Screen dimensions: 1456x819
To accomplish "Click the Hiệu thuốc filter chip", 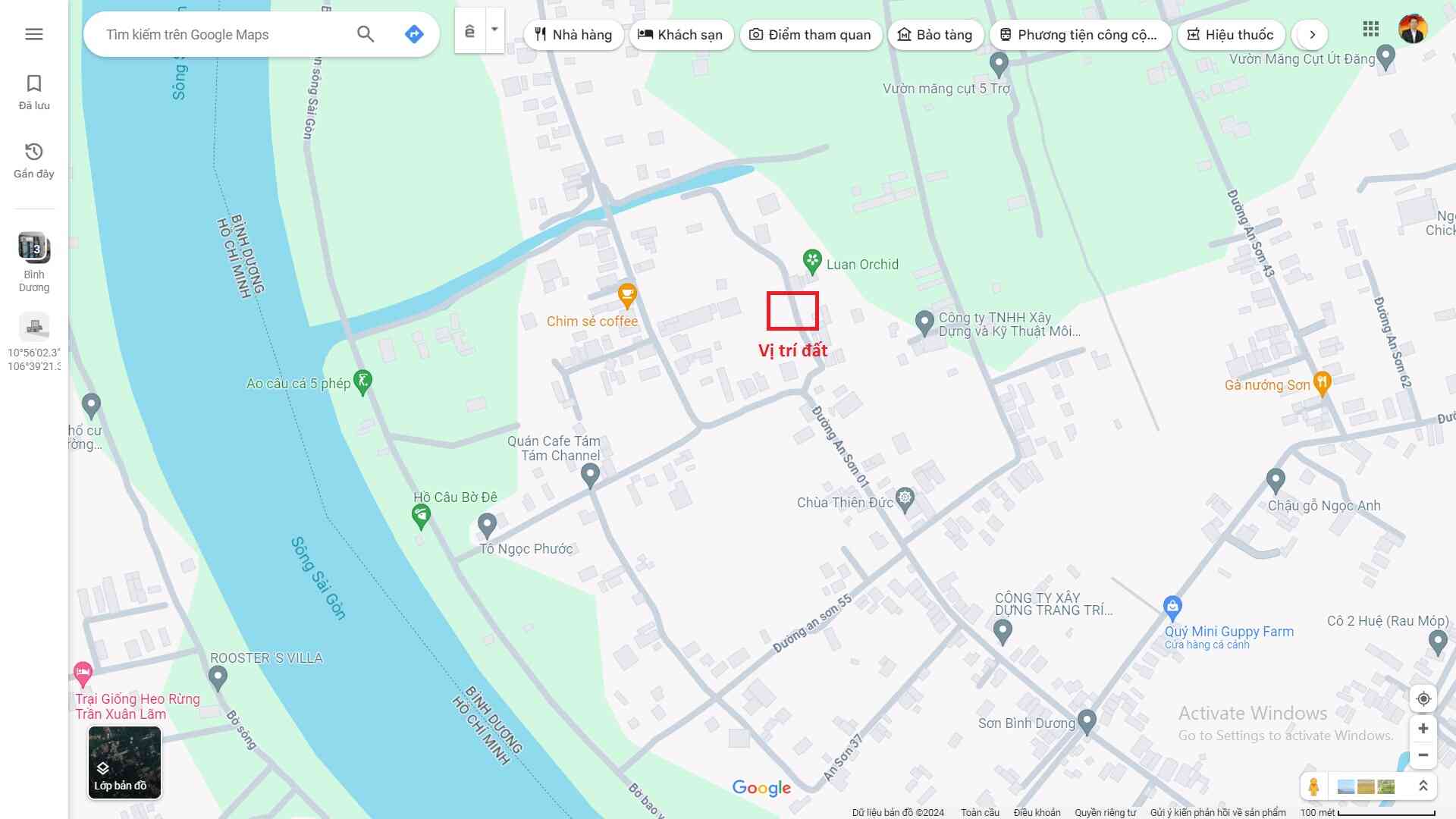I will [1230, 35].
